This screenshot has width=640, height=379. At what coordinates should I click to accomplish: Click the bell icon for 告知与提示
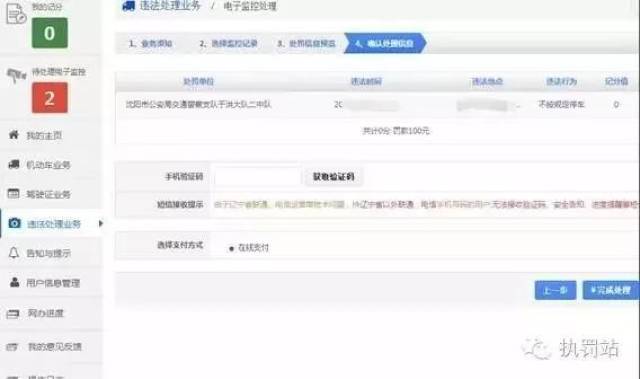coord(14,253)
